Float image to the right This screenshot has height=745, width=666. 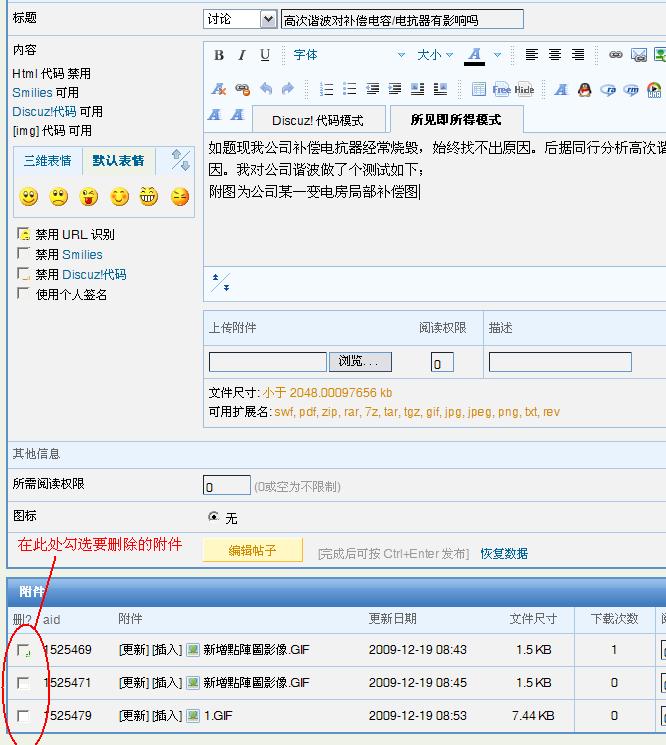pyautogui.click(x=440, y=89)
